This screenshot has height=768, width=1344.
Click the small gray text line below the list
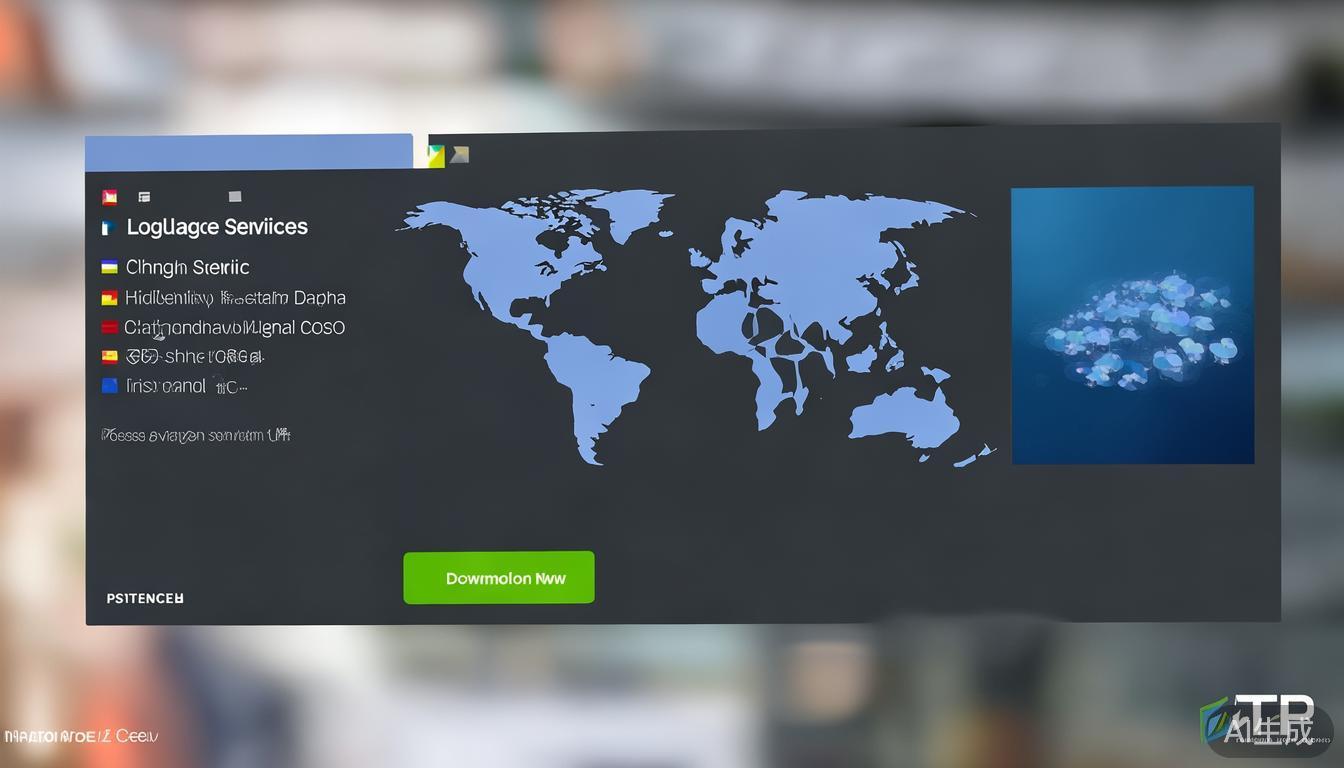(x=196, y=435)
